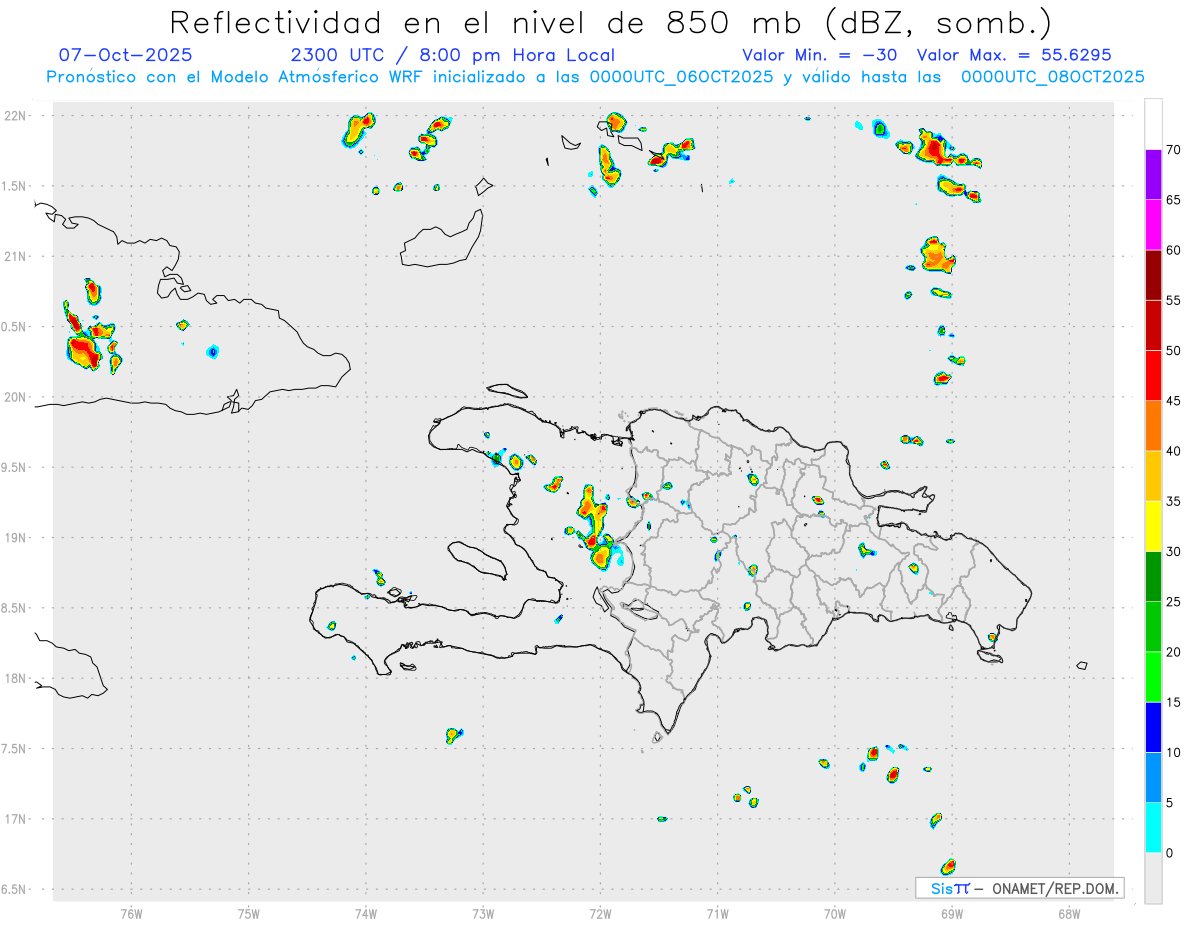Pick the purple 65-70 dBZ color band
This screenshot has height=927, width=1200.
point(1153,174)
